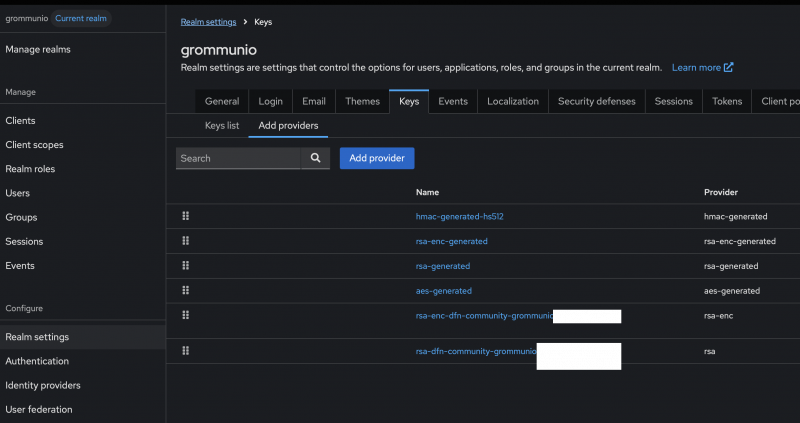Select Manage realms in sidebar
This screenshot has height=423, width=800.
tap(38, 49)
